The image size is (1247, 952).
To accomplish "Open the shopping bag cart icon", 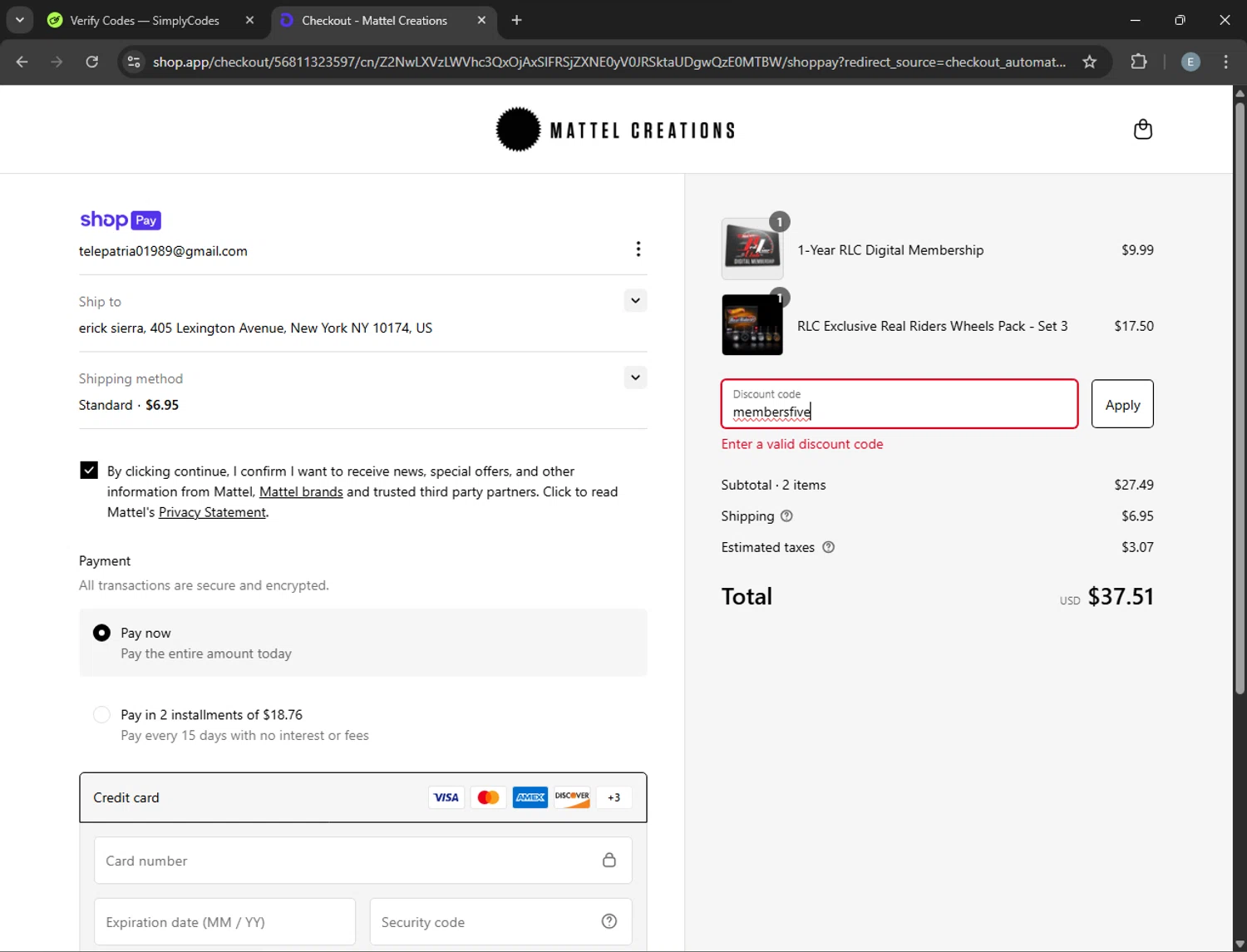I will pyautogui.click(x=1142, y=130).
